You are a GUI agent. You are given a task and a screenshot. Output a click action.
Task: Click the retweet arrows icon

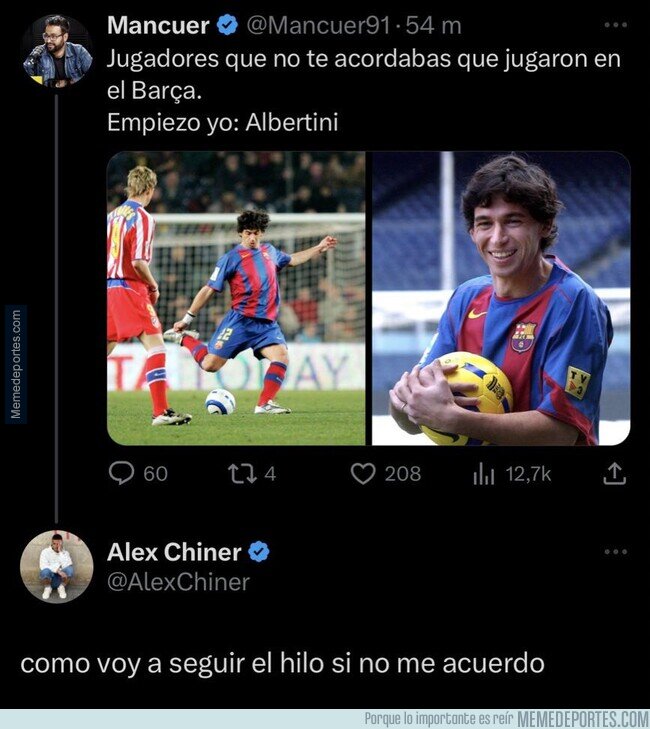pyautogui.click(x=242, y=474)
